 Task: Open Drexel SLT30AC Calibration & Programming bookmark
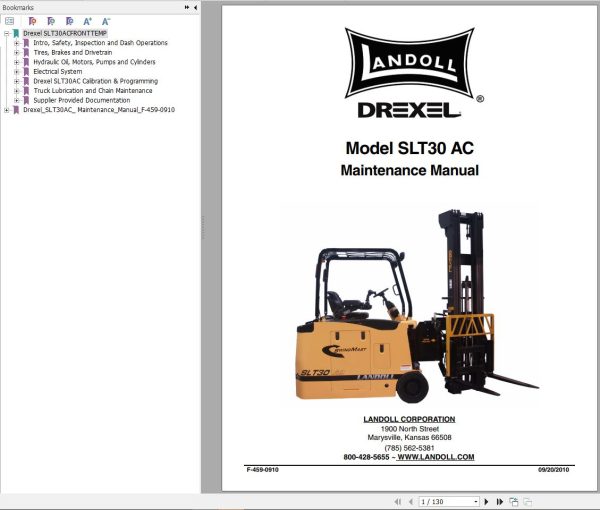tap(95, 81)
